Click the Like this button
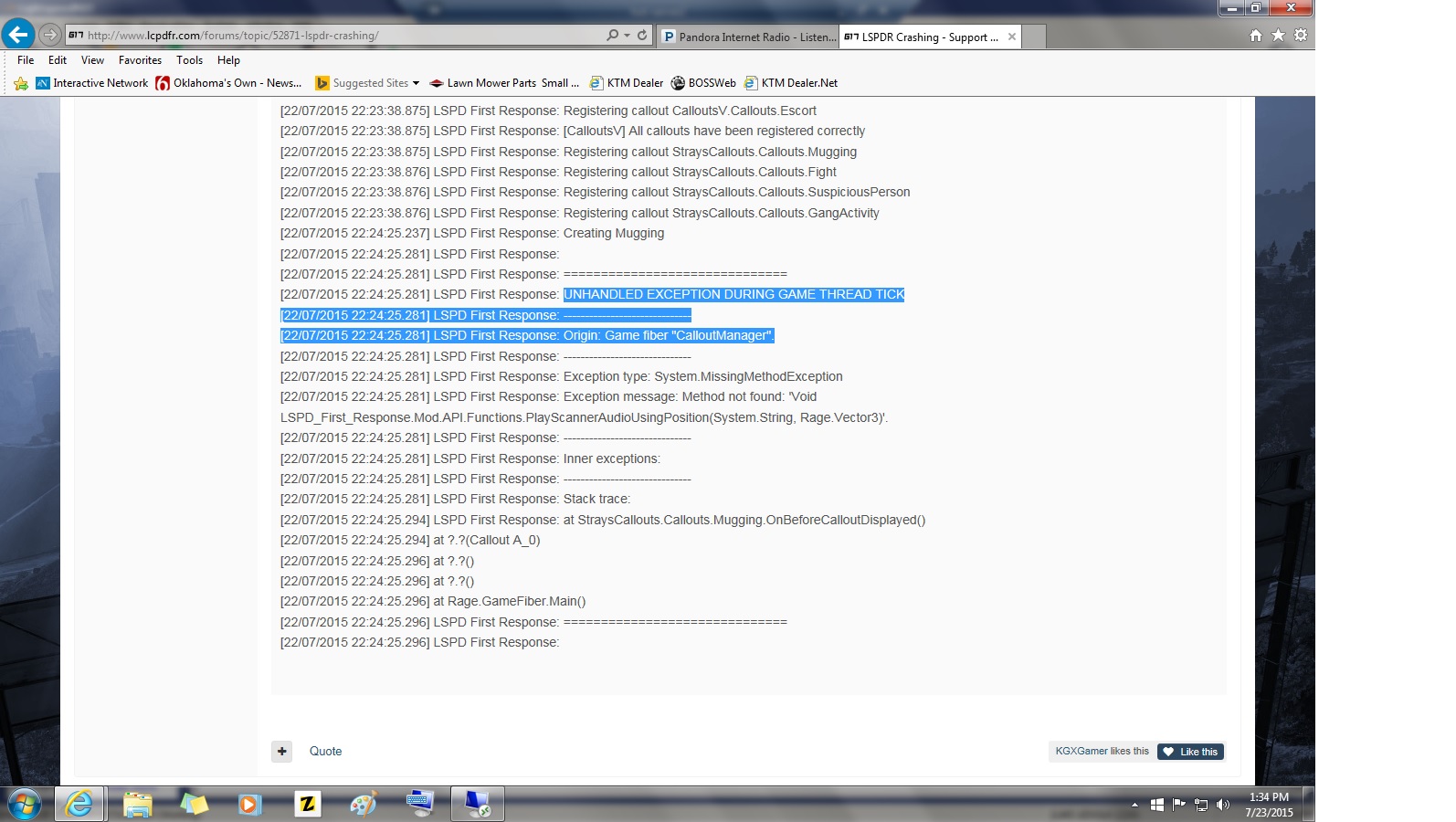Viewport: 1456px width, 822px height. (x=1190, y=752)
